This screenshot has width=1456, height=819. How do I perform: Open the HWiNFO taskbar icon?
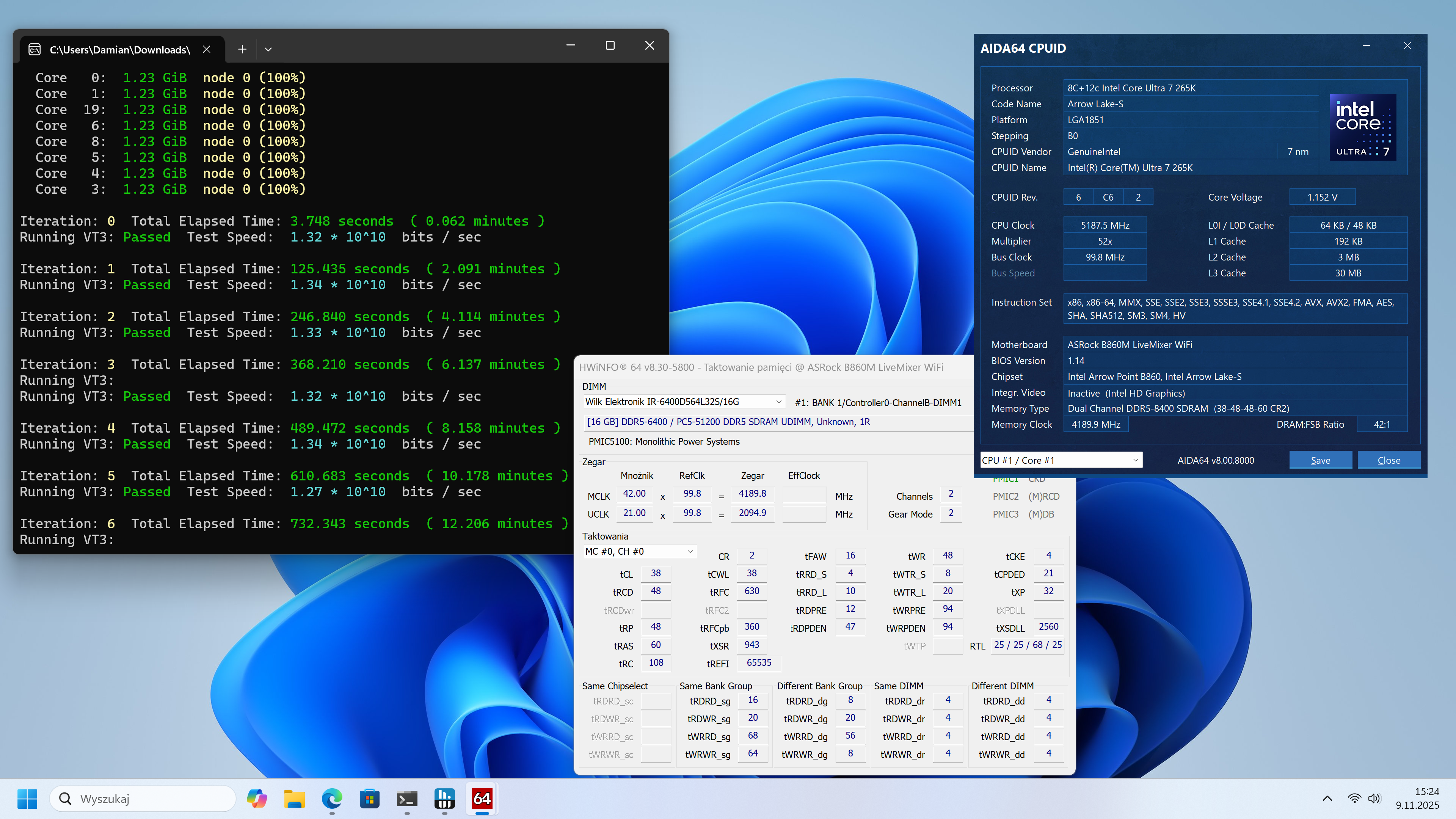(x=444, y=798)
